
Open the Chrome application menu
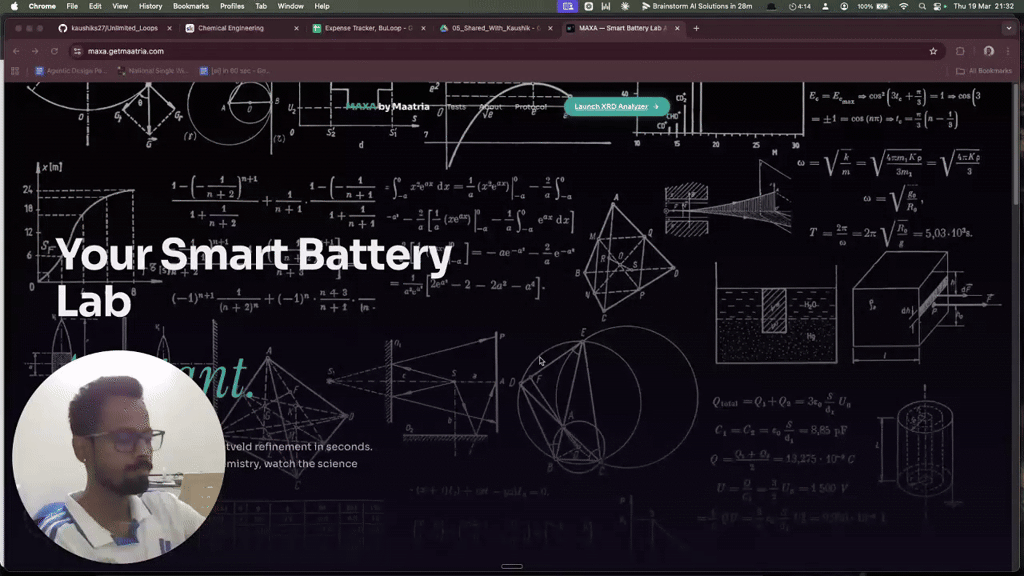click(42, 6)
